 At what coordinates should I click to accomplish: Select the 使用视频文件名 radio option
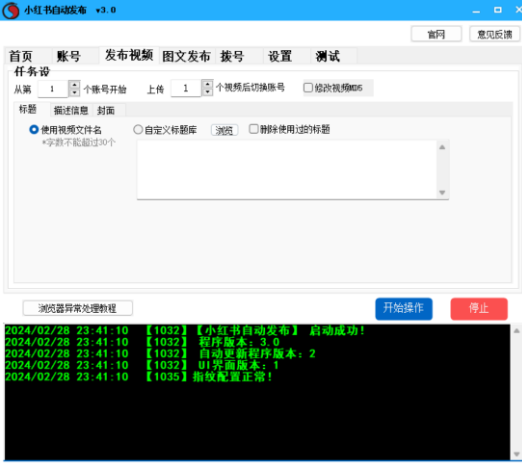click(x=34, y=129)
